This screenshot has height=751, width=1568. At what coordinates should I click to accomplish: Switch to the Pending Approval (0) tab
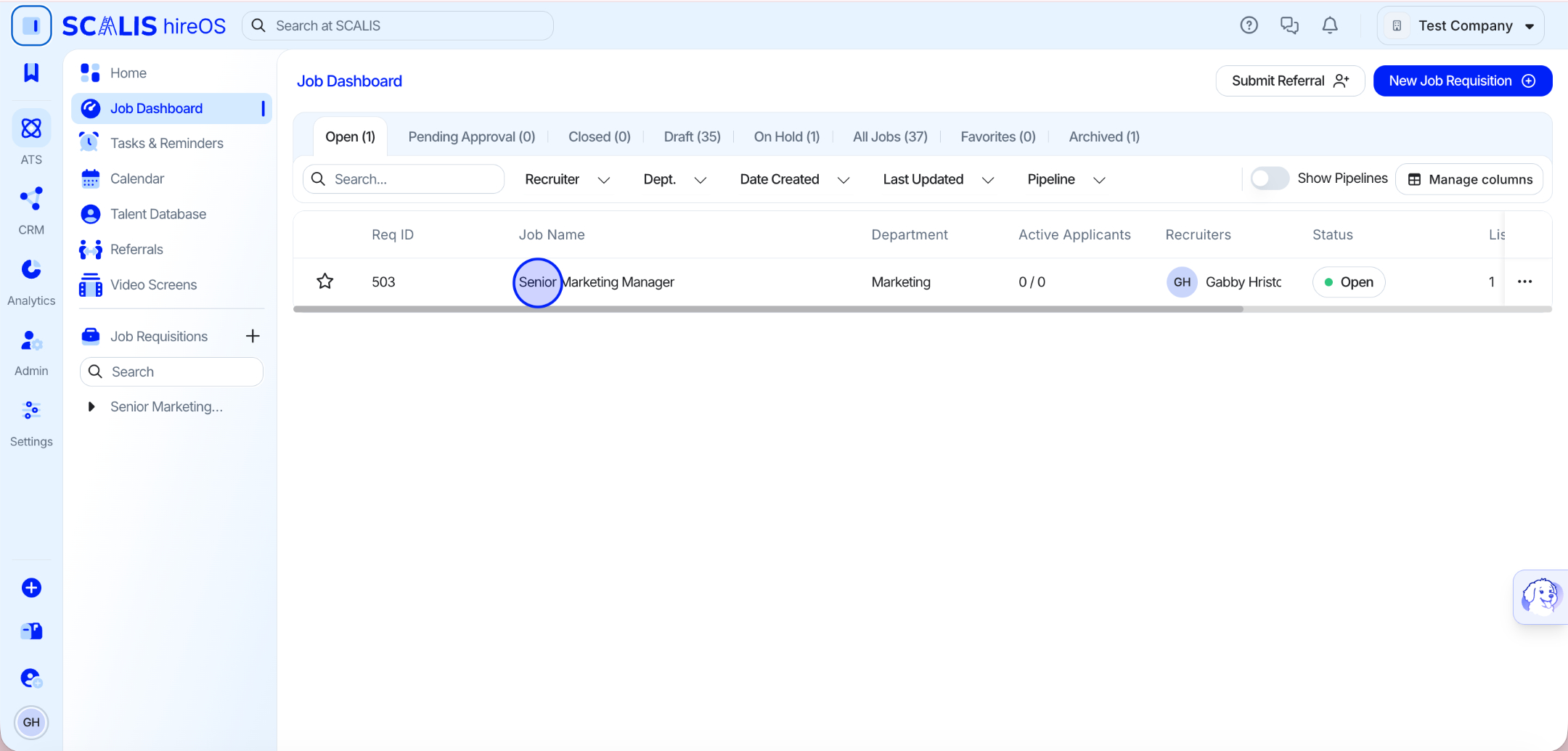tap(472, 136)
